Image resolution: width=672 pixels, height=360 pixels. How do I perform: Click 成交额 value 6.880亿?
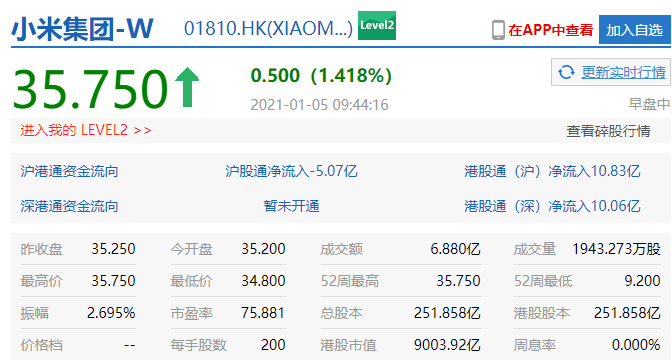click(455, 249)
